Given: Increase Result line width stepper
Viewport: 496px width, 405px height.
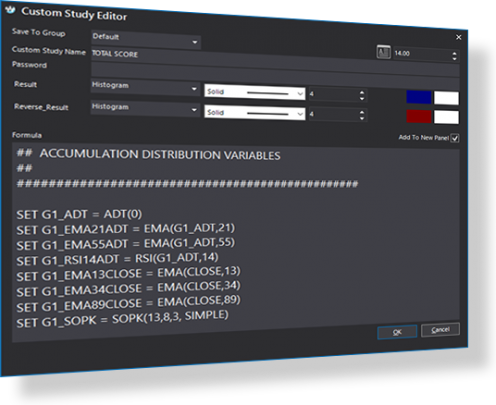Looking at the screenshot, I should click(x=362, y=93).
